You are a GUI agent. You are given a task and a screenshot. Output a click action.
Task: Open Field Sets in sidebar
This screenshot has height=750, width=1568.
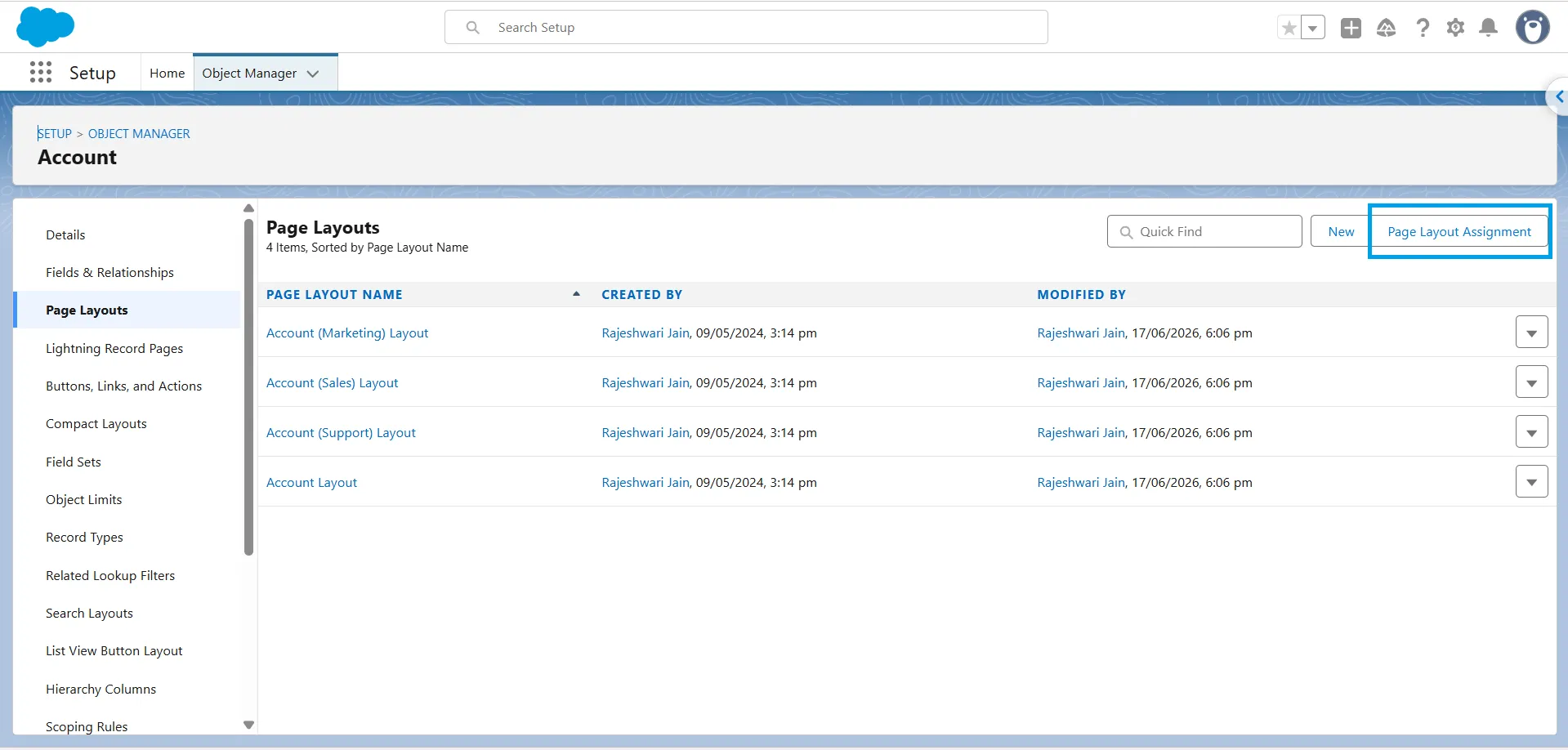(74, 462)
